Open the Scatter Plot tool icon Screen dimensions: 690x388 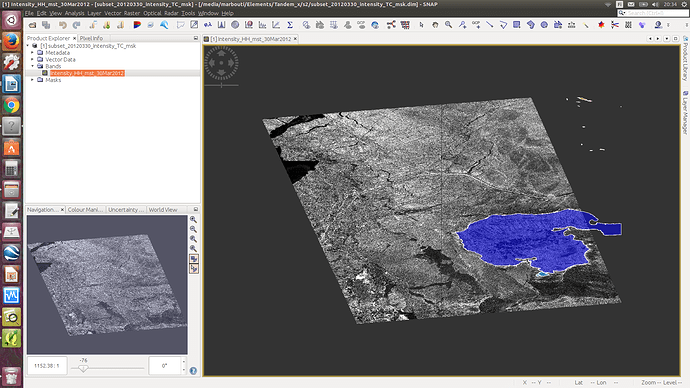click(276, 25)
